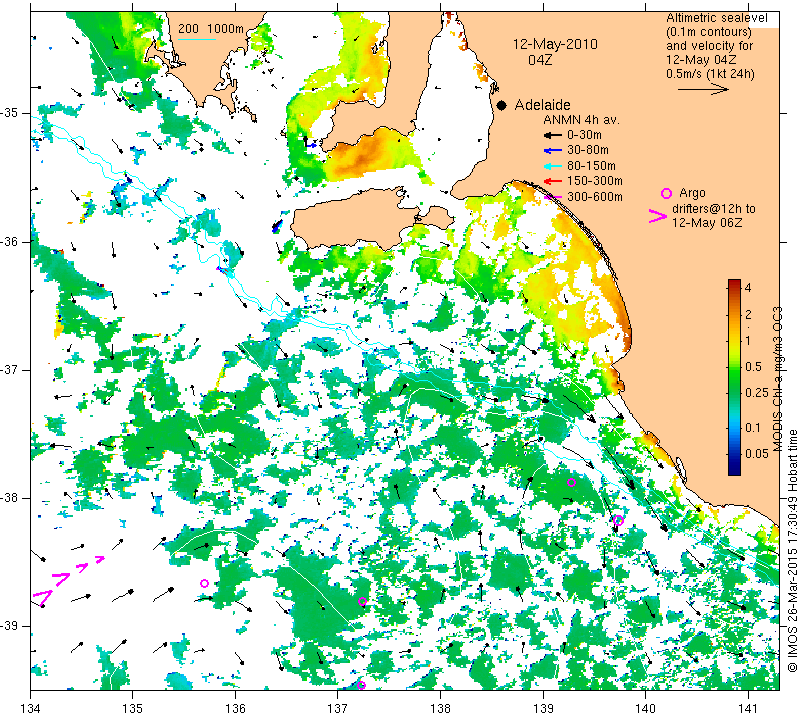Click the cyan 200m isobath legend line

[196, 39]
